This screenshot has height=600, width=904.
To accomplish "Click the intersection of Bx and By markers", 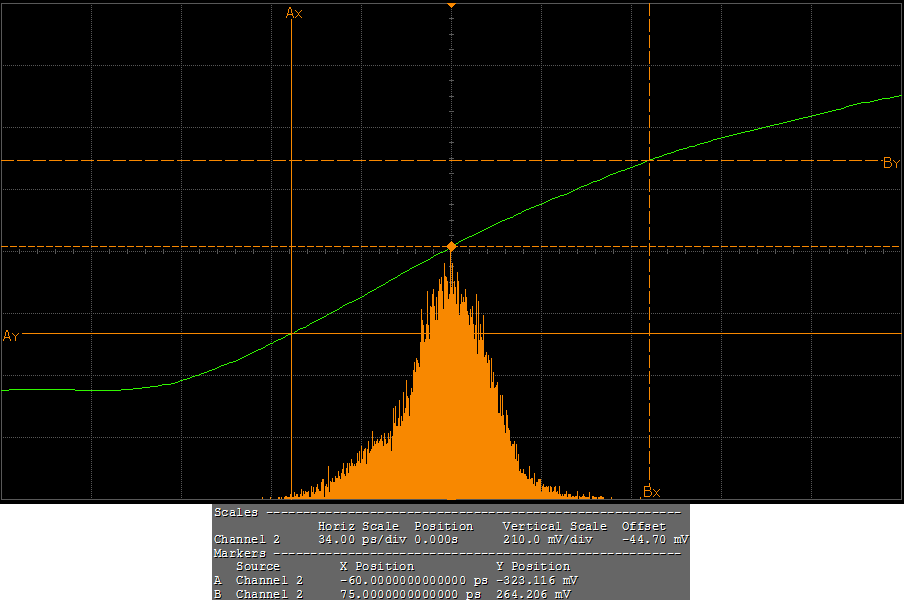I will pyautogui.click(x=650, y=160).
